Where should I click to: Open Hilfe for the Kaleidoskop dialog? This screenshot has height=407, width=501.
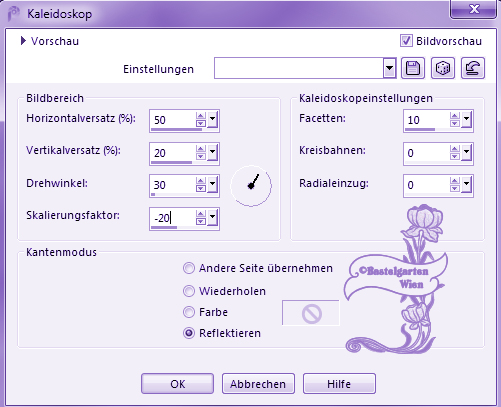pyautogui.click(x=339, y=384)
